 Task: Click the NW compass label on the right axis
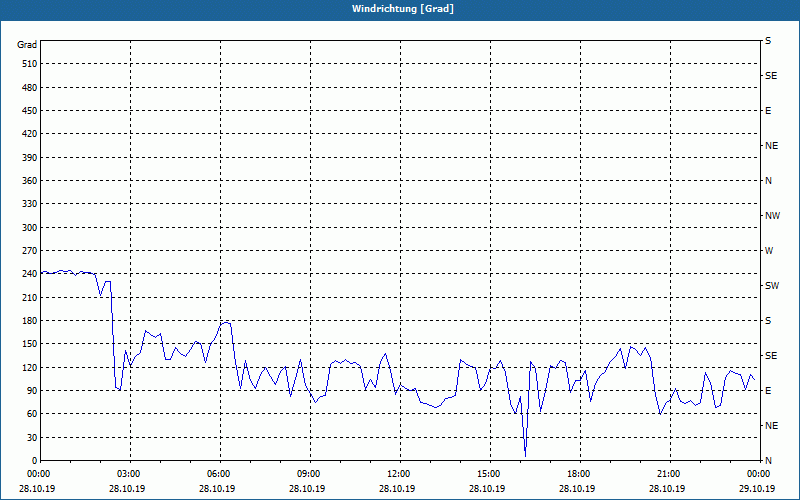772,216
